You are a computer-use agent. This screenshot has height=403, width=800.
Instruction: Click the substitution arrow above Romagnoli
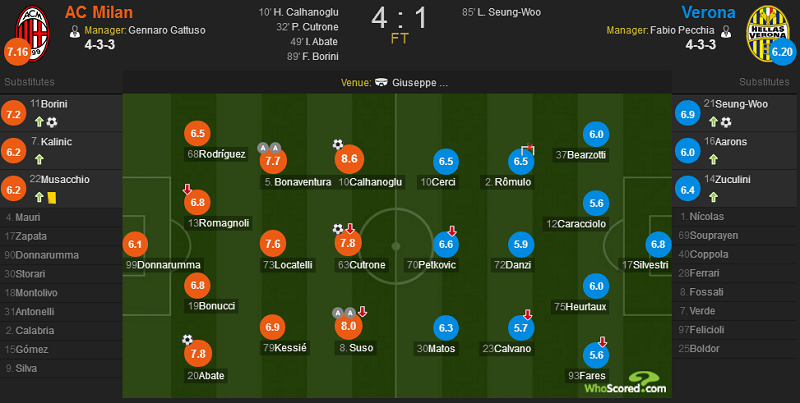pyautogui.click(x=187, y=189)
